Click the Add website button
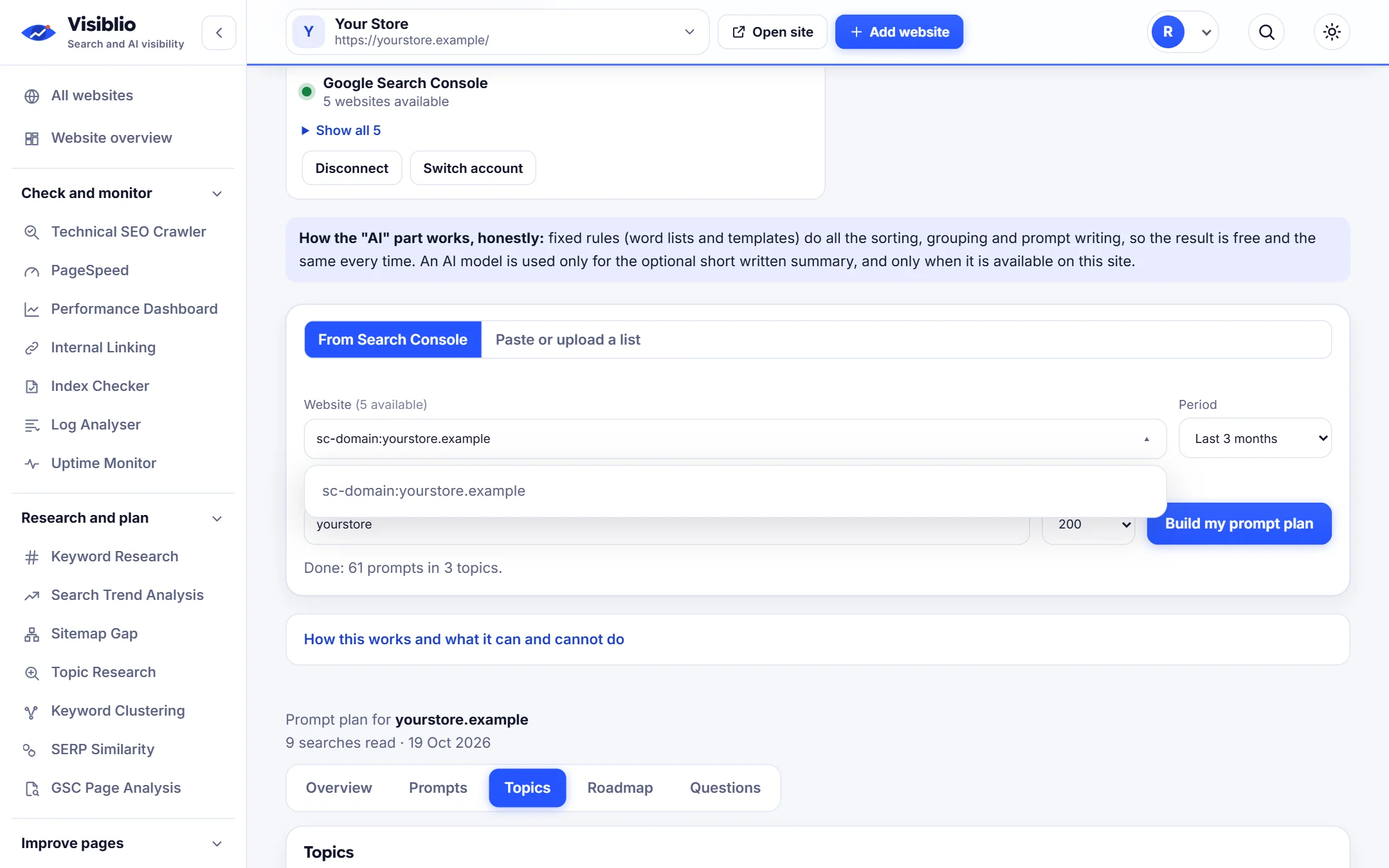The width and height of the screenshot is (1389, 868). 899,32
